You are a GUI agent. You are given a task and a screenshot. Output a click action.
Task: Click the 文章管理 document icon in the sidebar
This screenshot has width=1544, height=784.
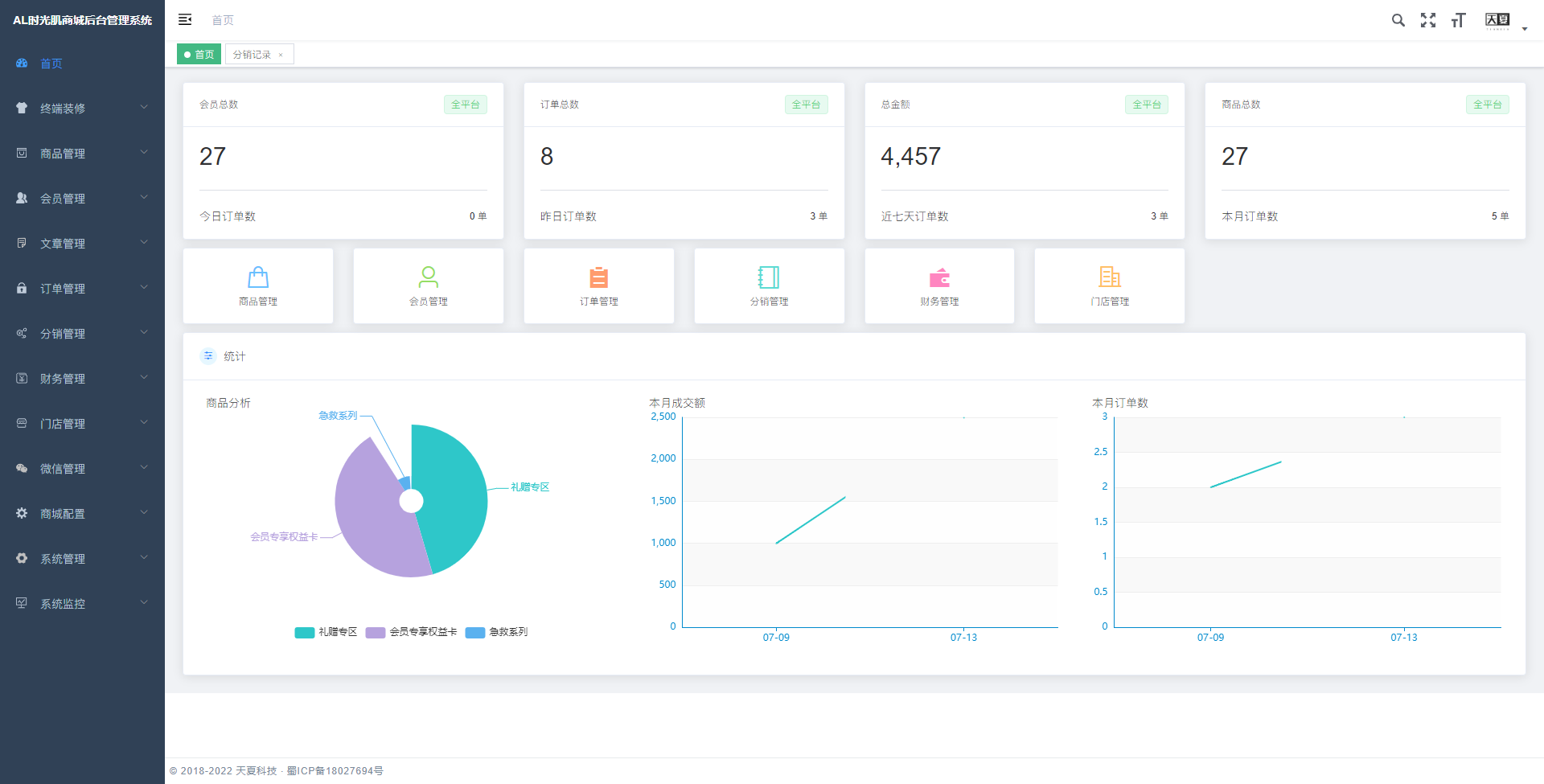point(22,244)
